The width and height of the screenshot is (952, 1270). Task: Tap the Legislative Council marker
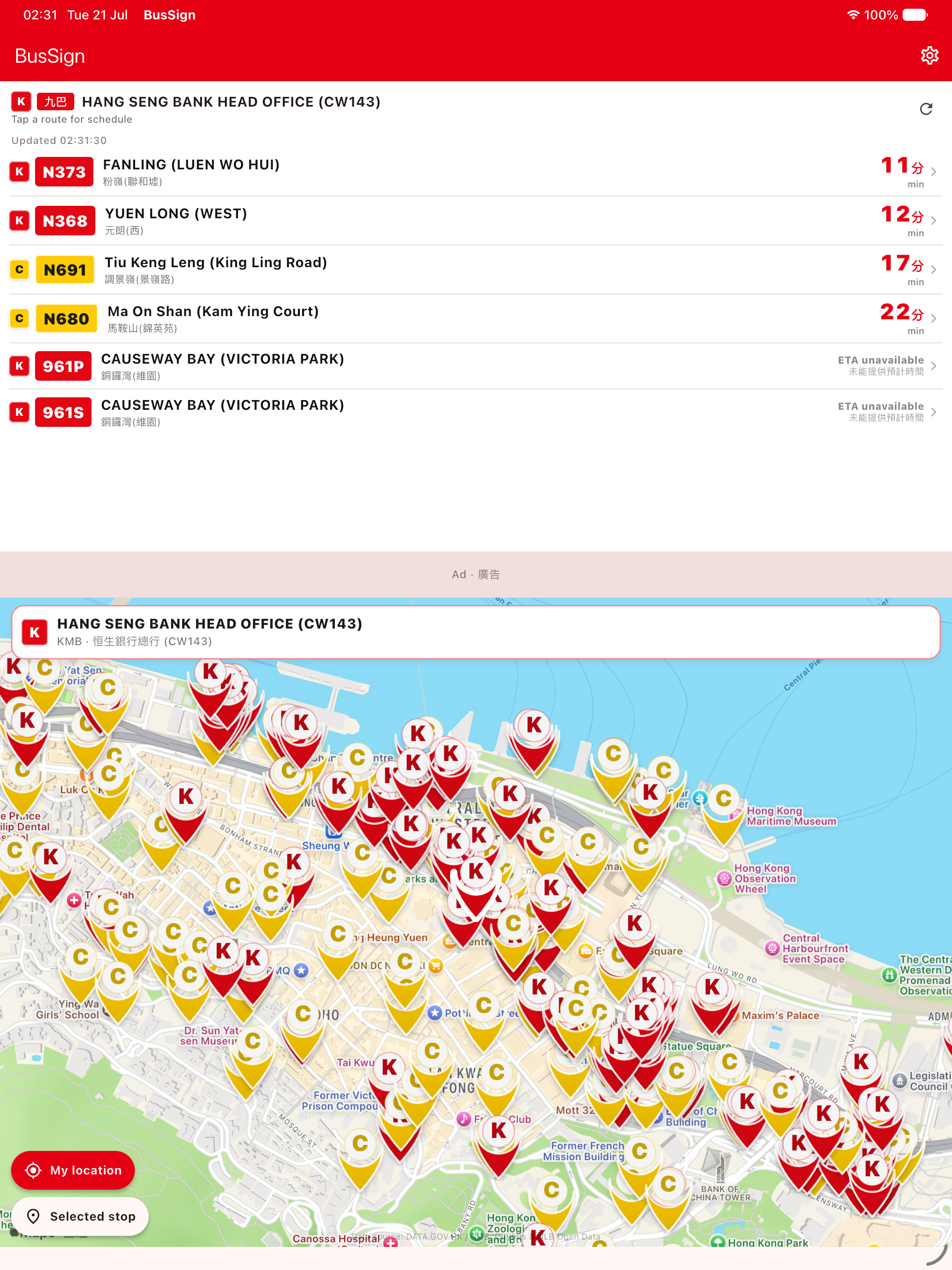coord(899,1080)
